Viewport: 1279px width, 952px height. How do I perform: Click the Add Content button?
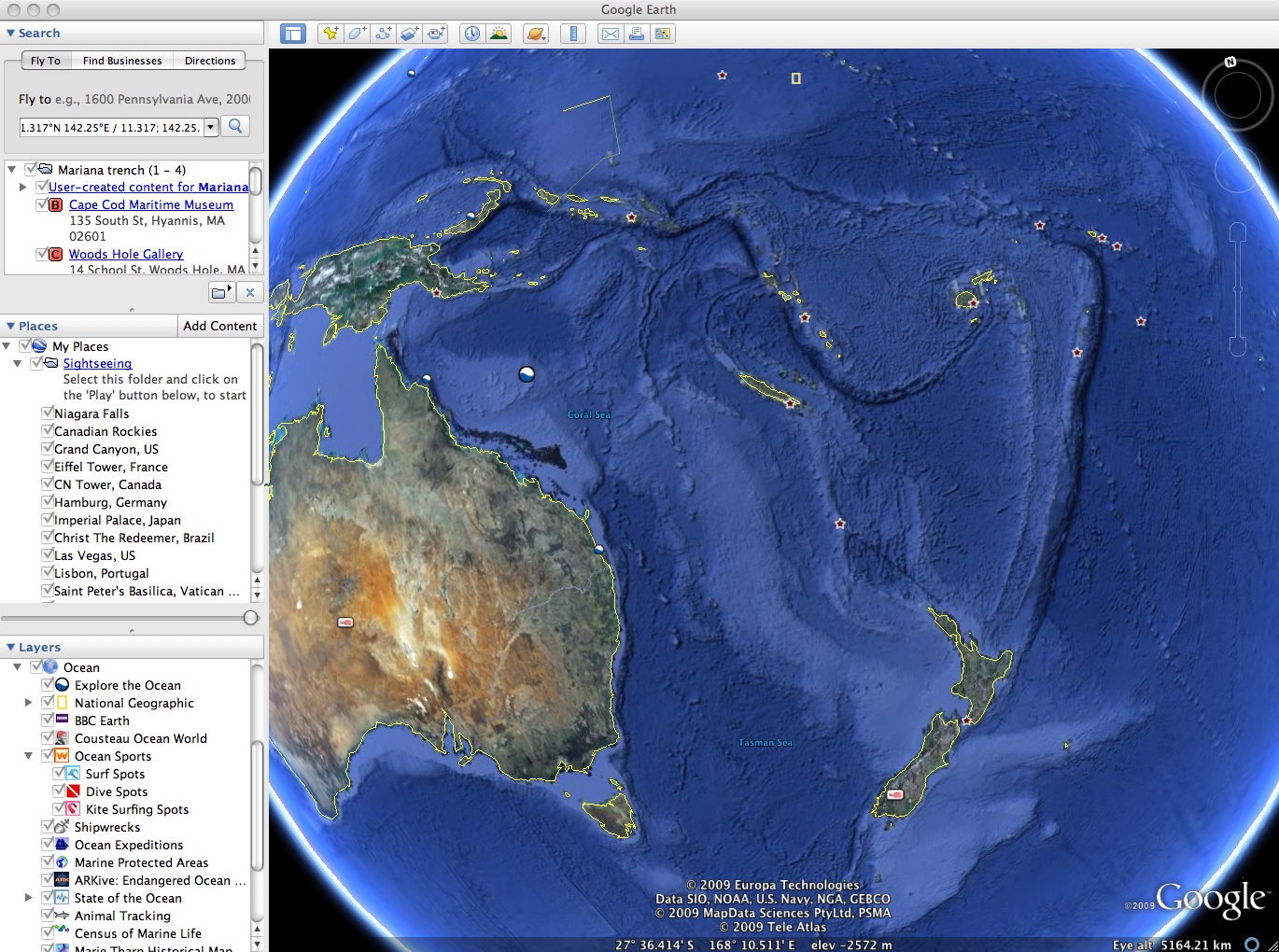coord(219,326)
